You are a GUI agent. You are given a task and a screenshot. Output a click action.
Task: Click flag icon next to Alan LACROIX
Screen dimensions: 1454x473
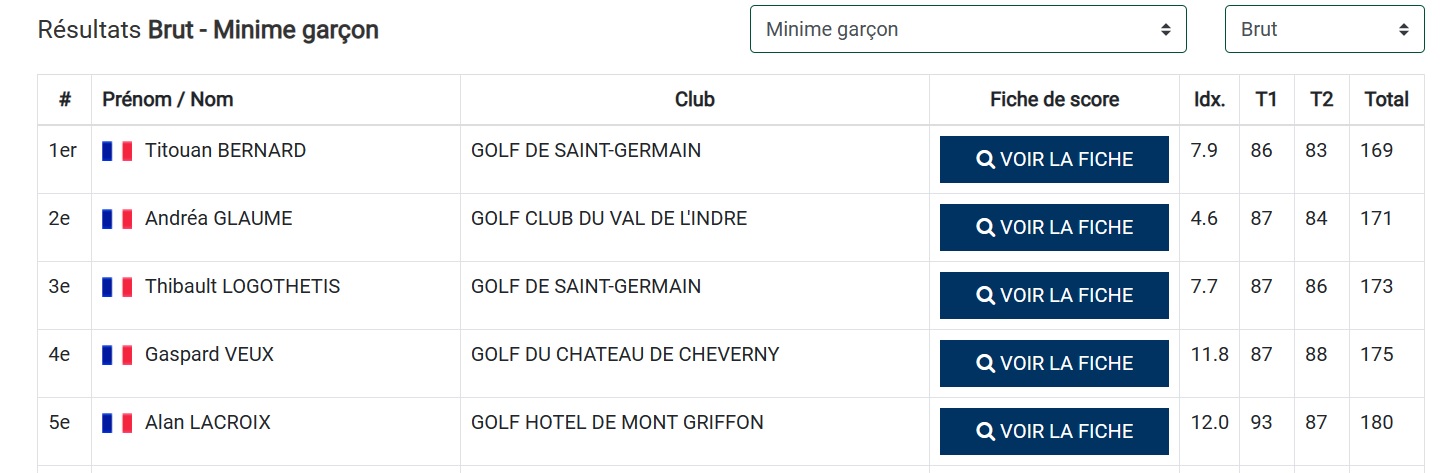[x=117, y=423]
